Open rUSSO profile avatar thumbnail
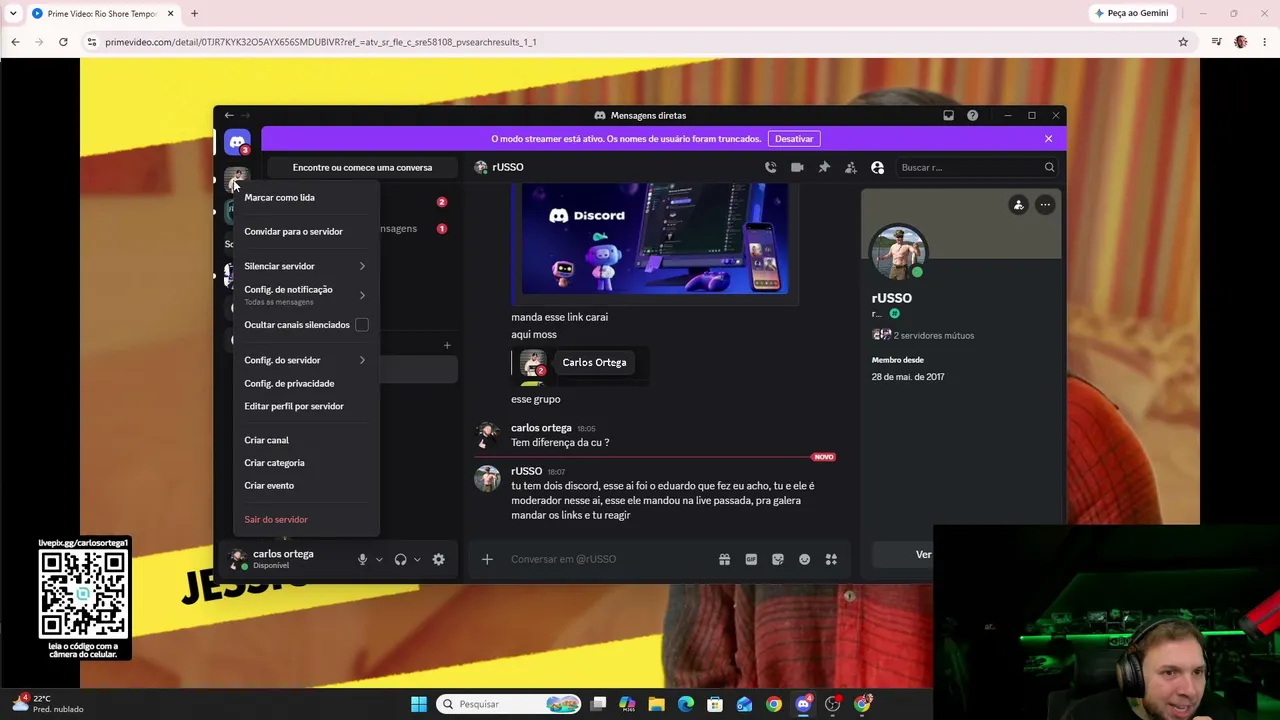The height and width of the screenshot is (720, 1280). click(x=898, y=251)
